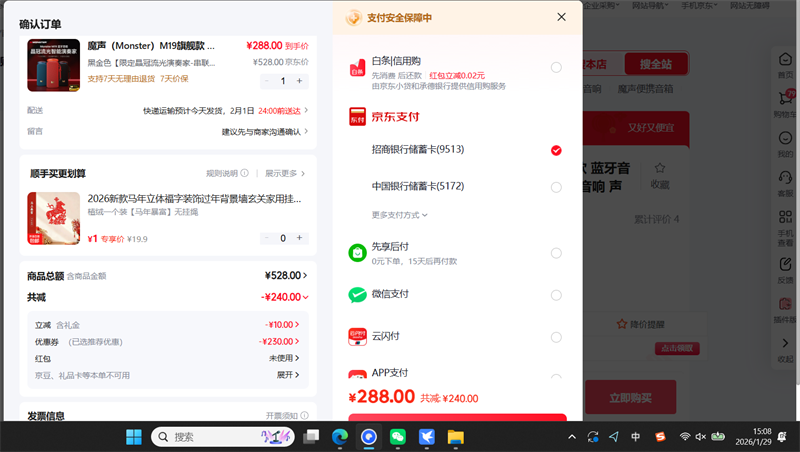Click the 云闪付 red icon

pyautogui.click(x=358, y=337)
